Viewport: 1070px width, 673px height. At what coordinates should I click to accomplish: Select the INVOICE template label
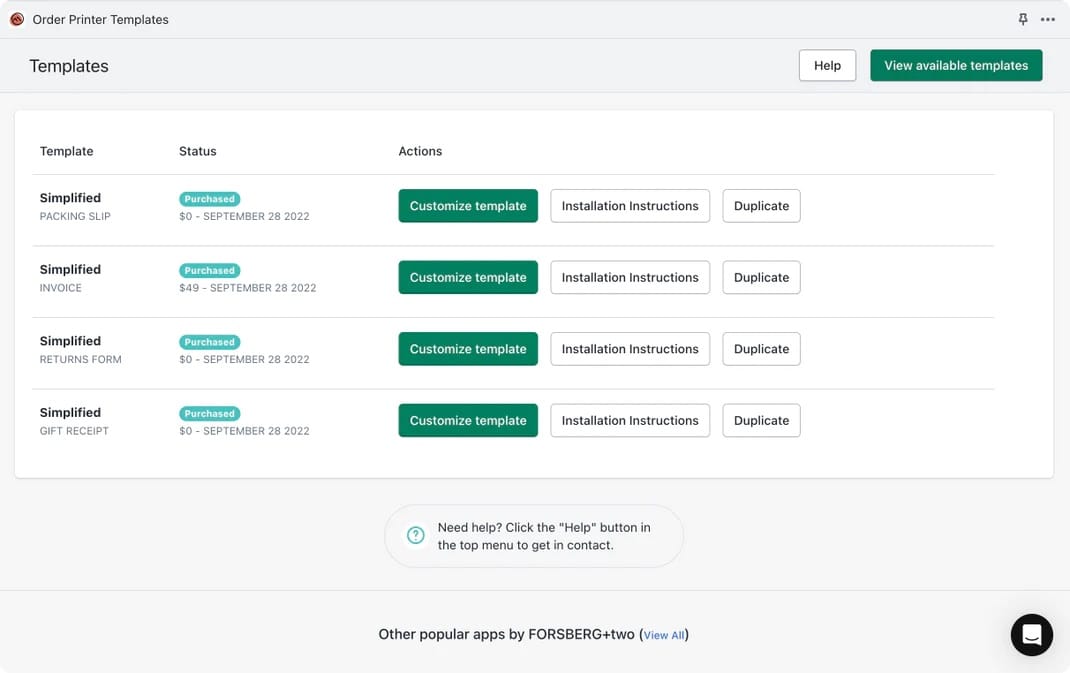pos(61,288)
